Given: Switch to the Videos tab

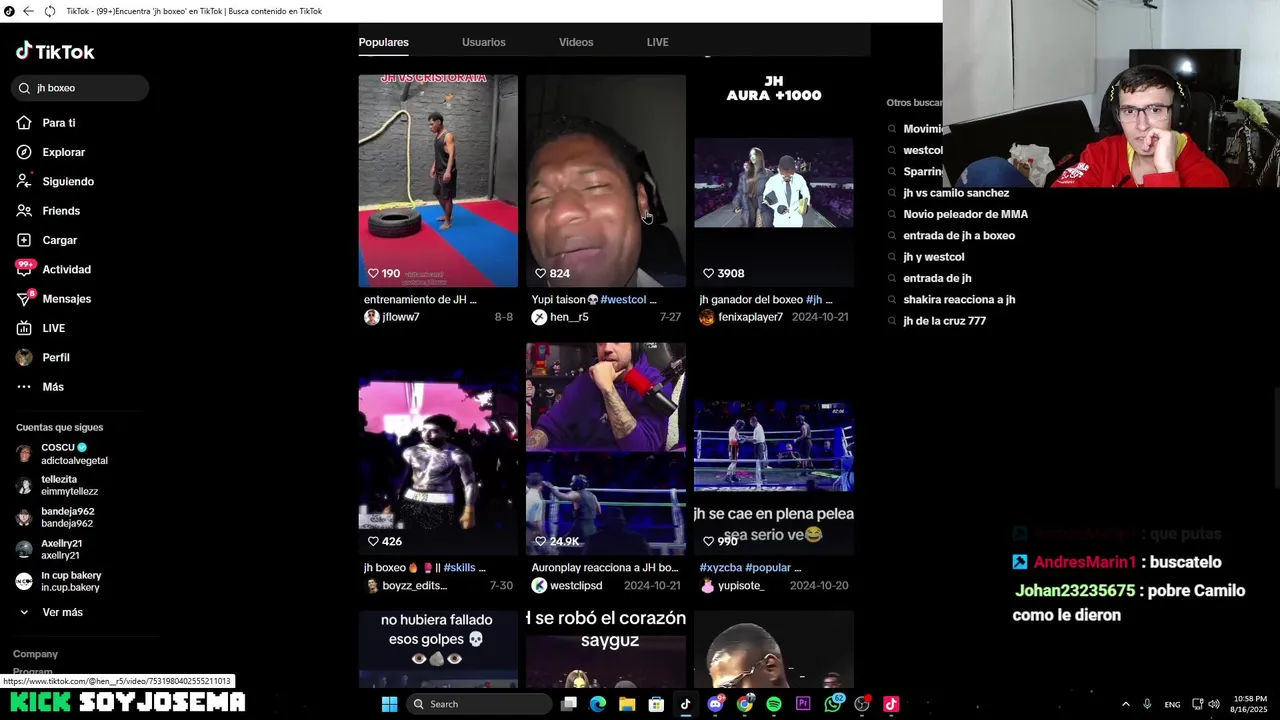Looking at the screenshot, I should point(576,42).
